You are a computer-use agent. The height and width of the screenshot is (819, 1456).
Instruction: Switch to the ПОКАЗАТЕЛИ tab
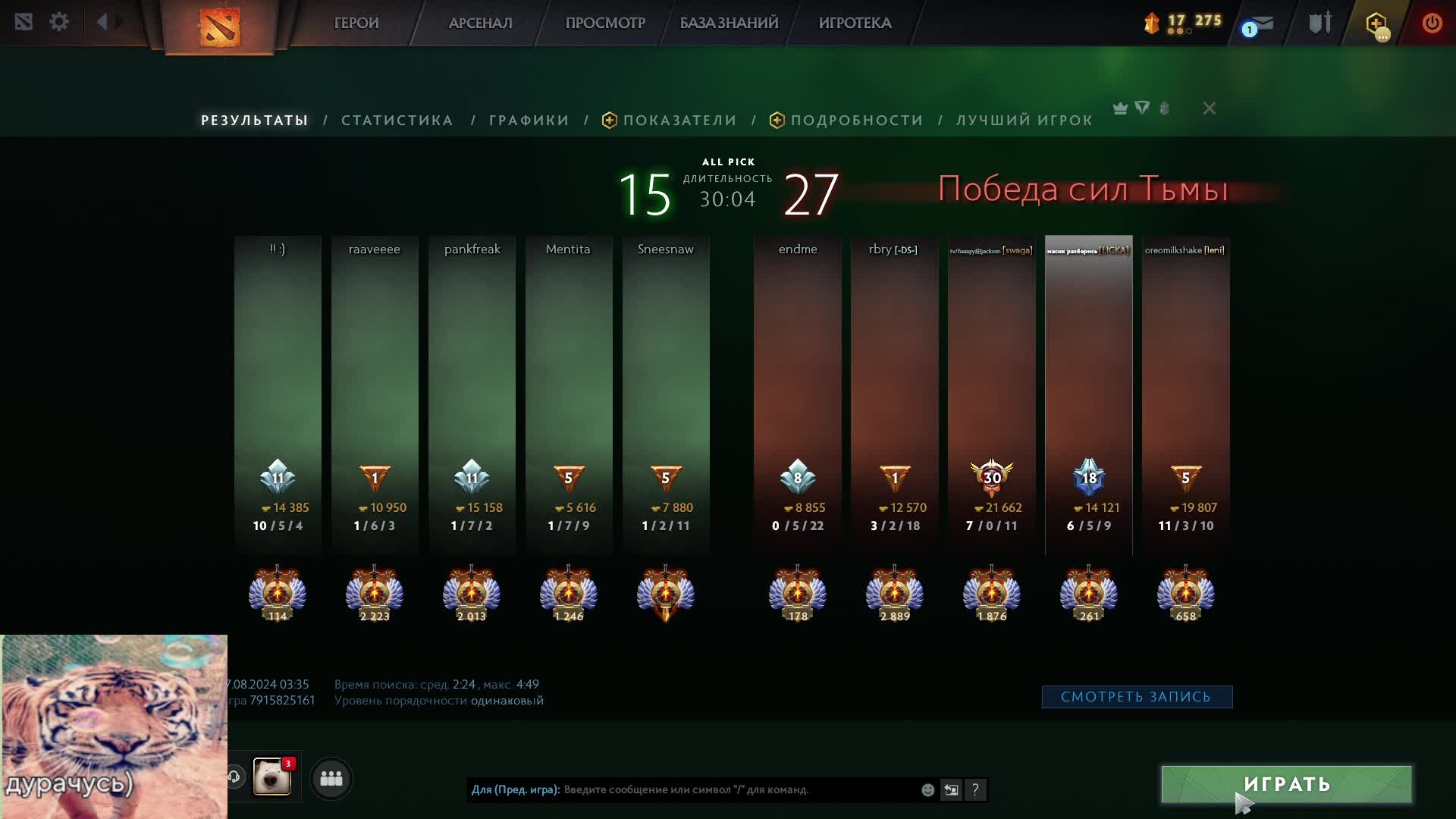click(670, 120)
